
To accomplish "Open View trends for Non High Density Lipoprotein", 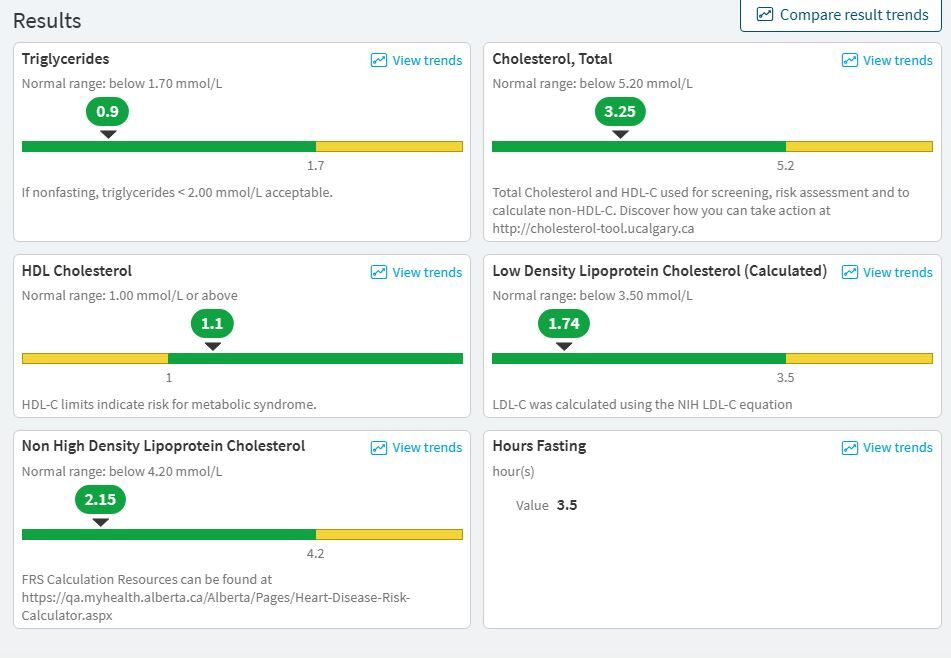I will (x=416, y=448).
